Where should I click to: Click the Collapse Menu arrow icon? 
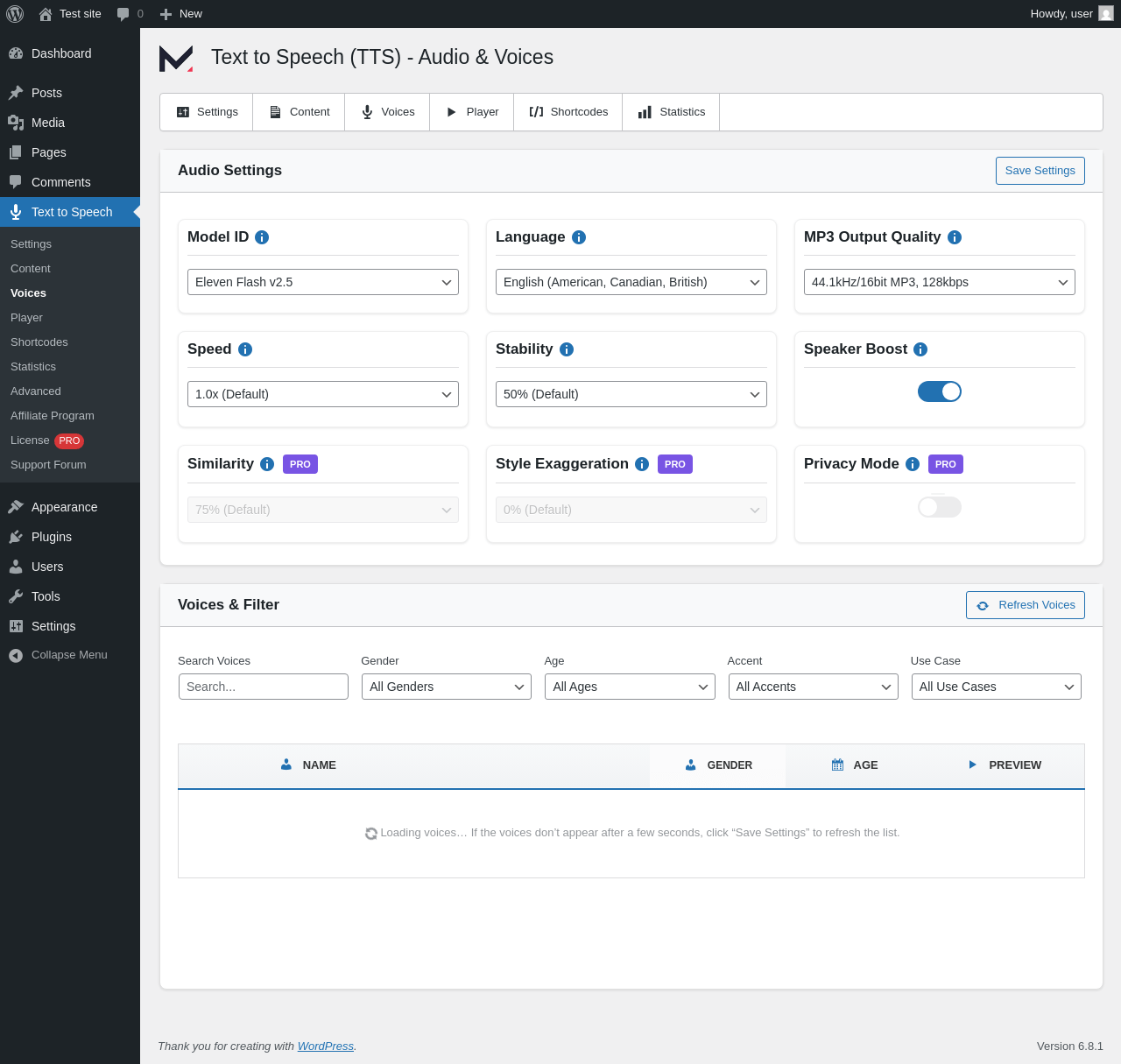[x=16, y=655]
